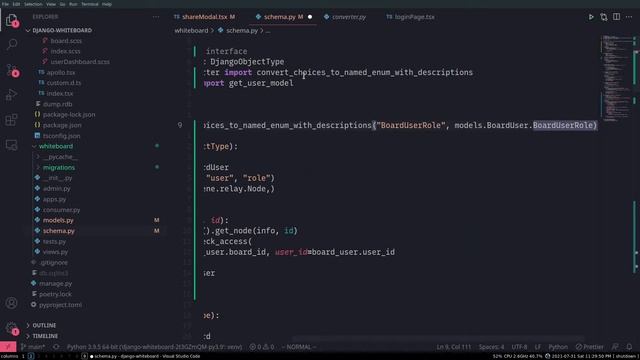Expand the TIMELINE section
Image resolution: width=640 pixels, height=360 pixels.
coord(45,336)
